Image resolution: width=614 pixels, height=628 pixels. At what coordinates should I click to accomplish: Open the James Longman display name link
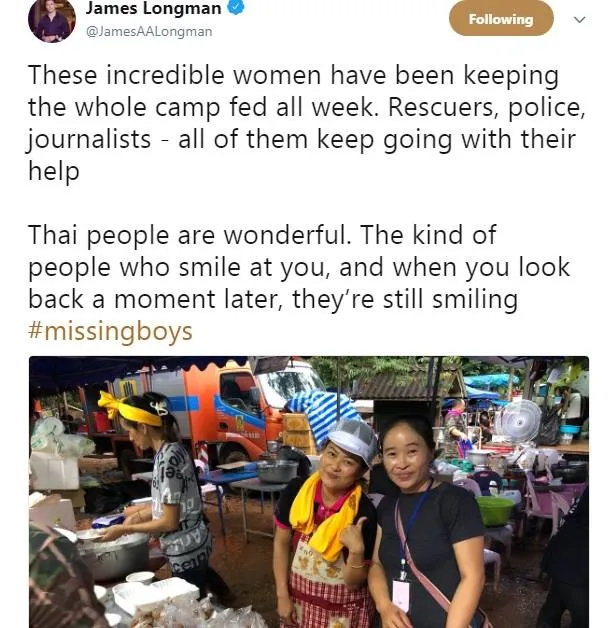coord(153,8)
